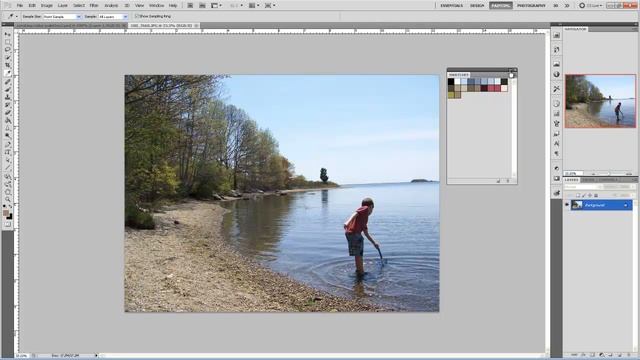This screenshot has width=640, height=360.
Task: Create a new swatch in the Swatches panel
Action: pyautogui.click(x=498, y=181)
